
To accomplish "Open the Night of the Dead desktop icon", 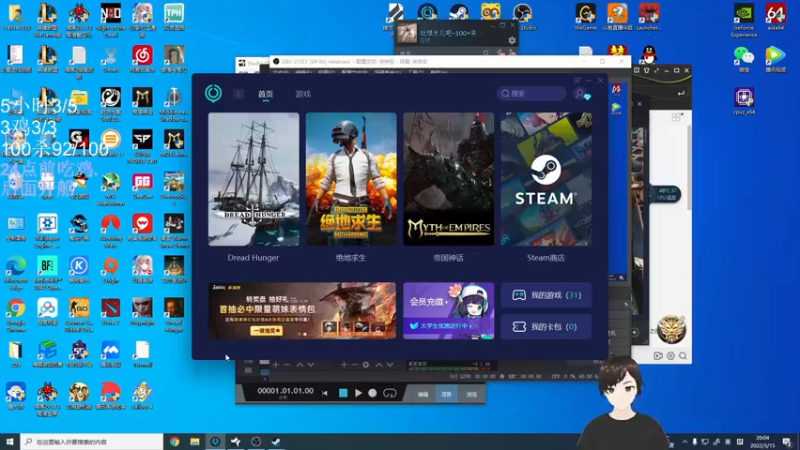I will coord(111,20).
